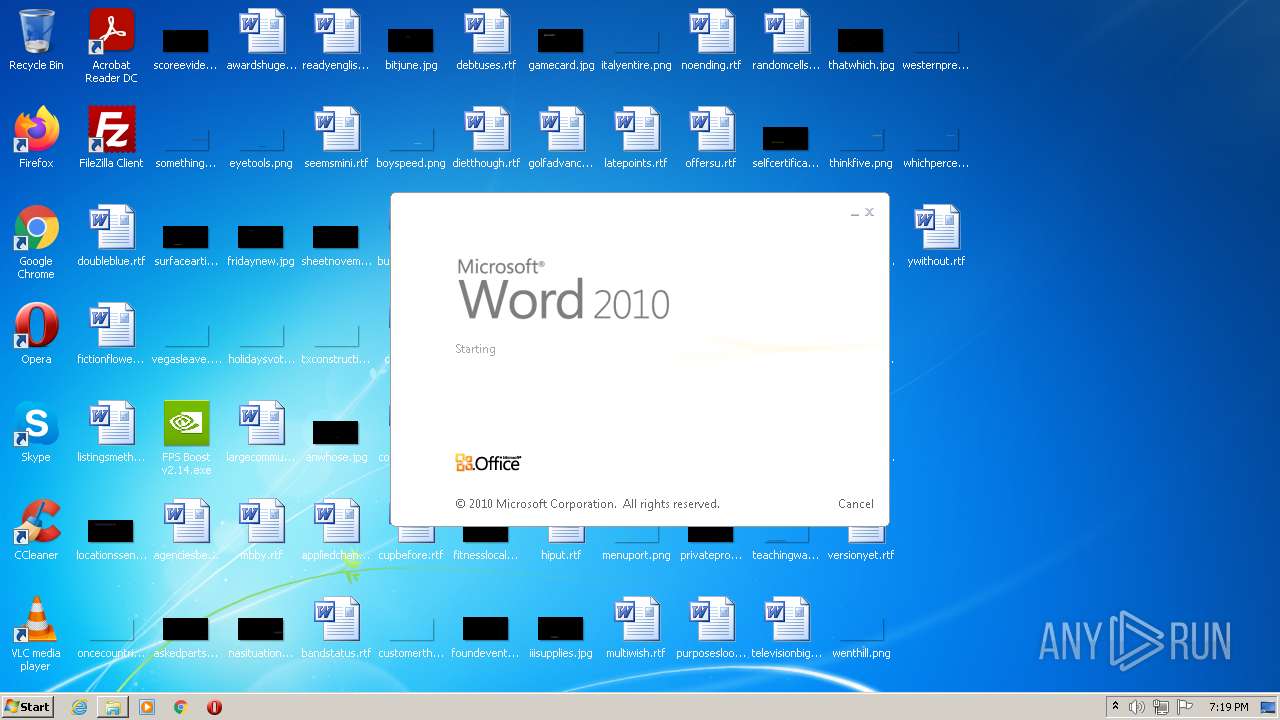Select the anwhose.jpg image file
The height and width of the screenshot is (720, 1280).
336,440
